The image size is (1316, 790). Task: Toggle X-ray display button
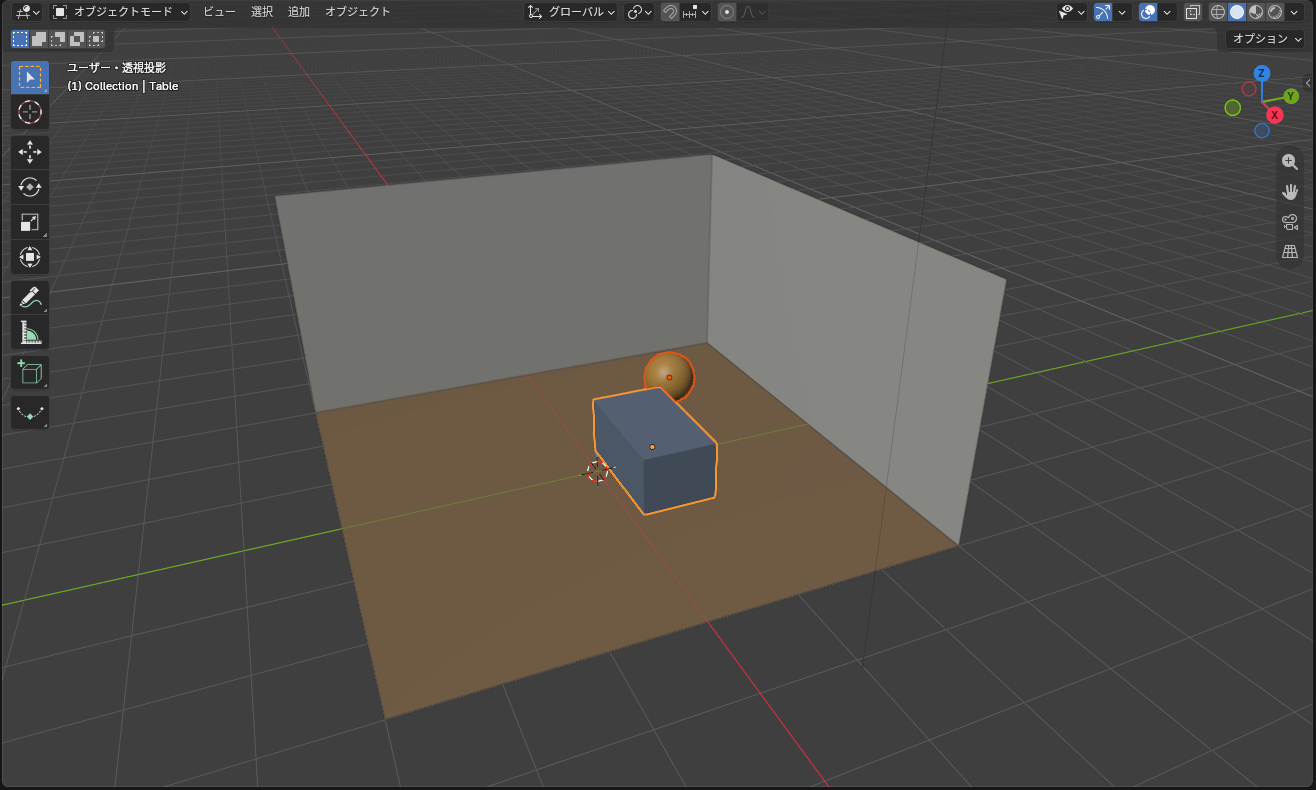point(1193,12)
